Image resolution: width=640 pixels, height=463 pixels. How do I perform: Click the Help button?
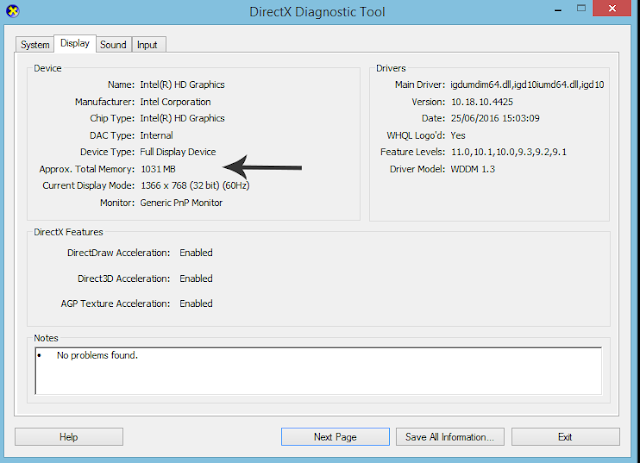pyautogui.click(x=69, y=437)
